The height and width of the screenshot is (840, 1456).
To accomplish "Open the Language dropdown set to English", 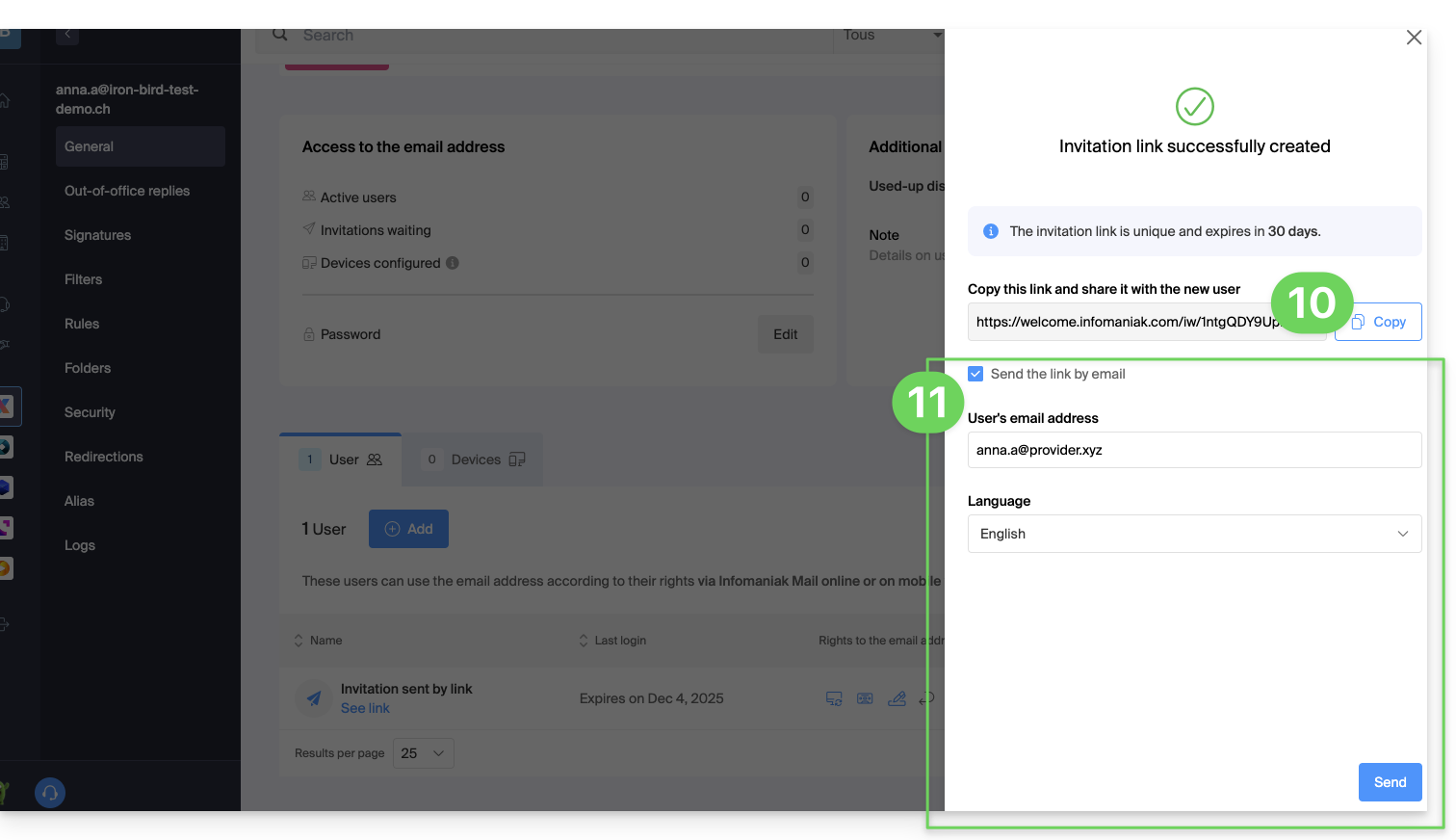I will click(1193, 534).
